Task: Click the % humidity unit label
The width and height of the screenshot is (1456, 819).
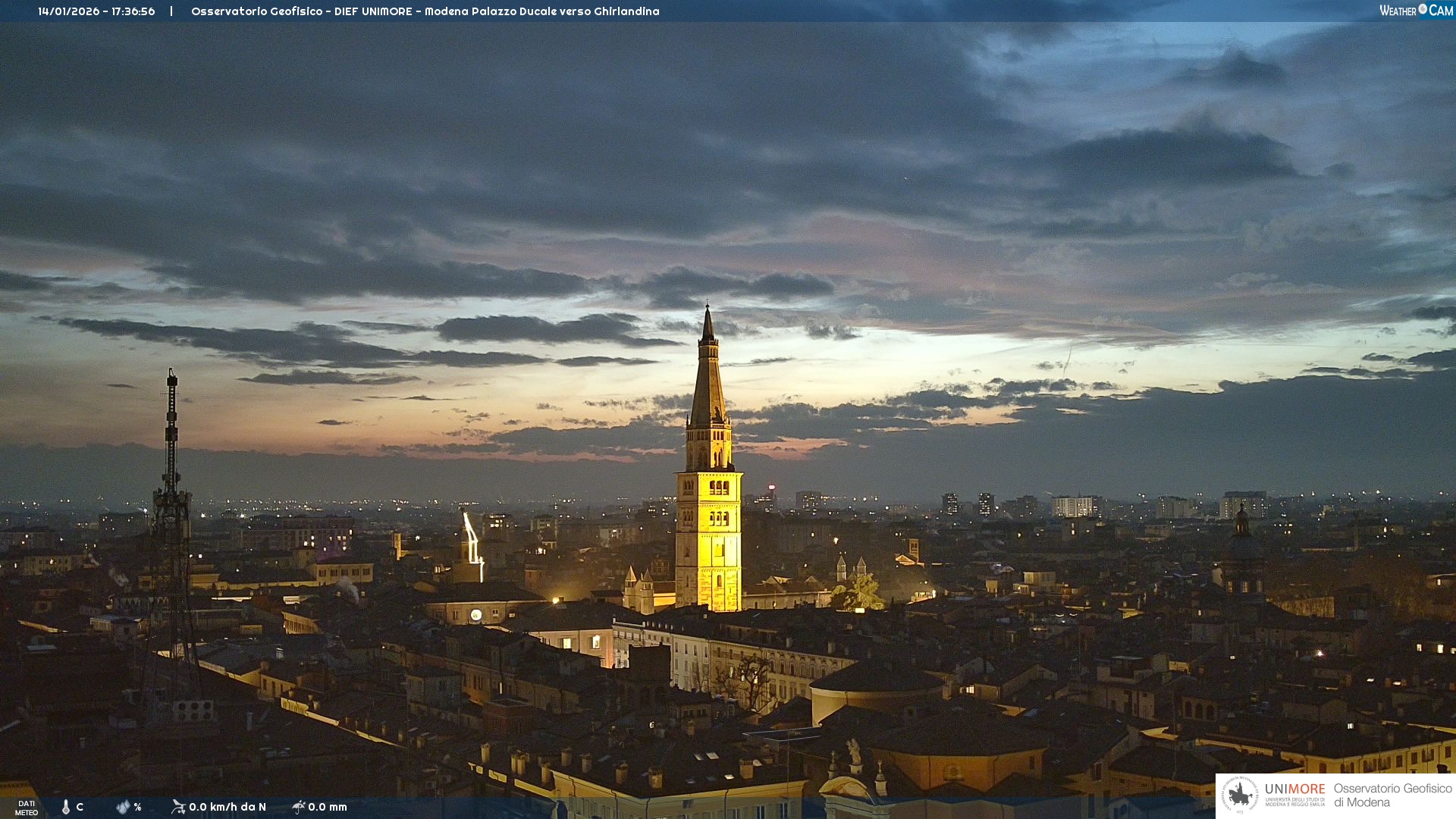Action: (x=137, y=807)
